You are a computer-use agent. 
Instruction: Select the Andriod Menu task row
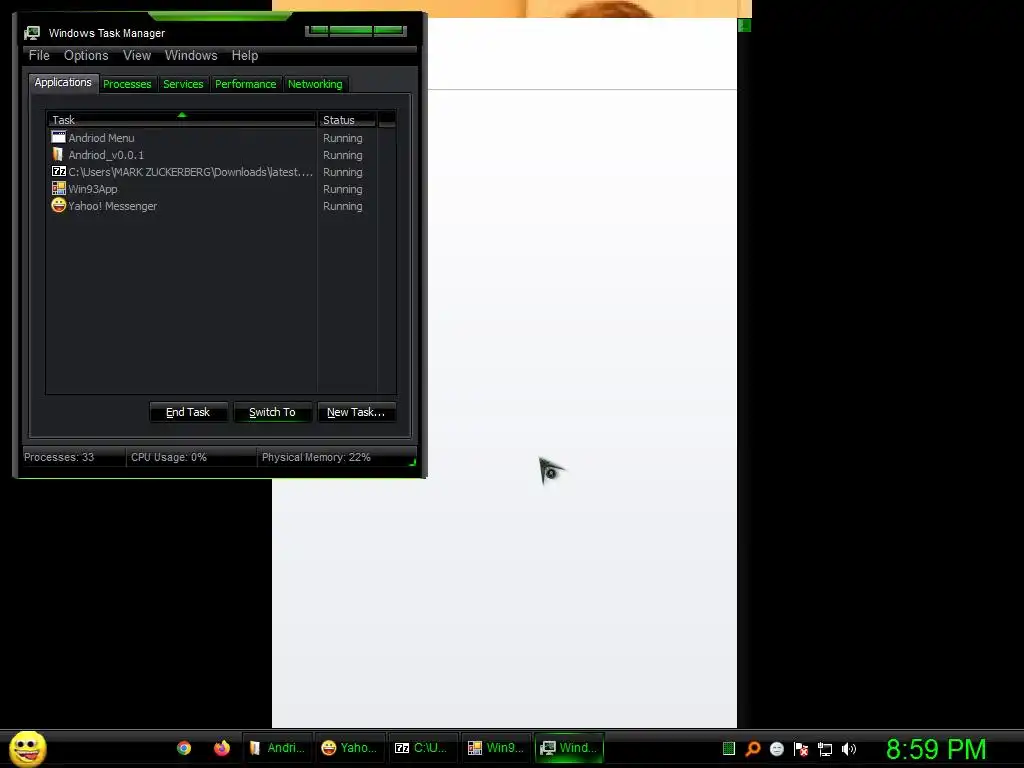point(223,138)
